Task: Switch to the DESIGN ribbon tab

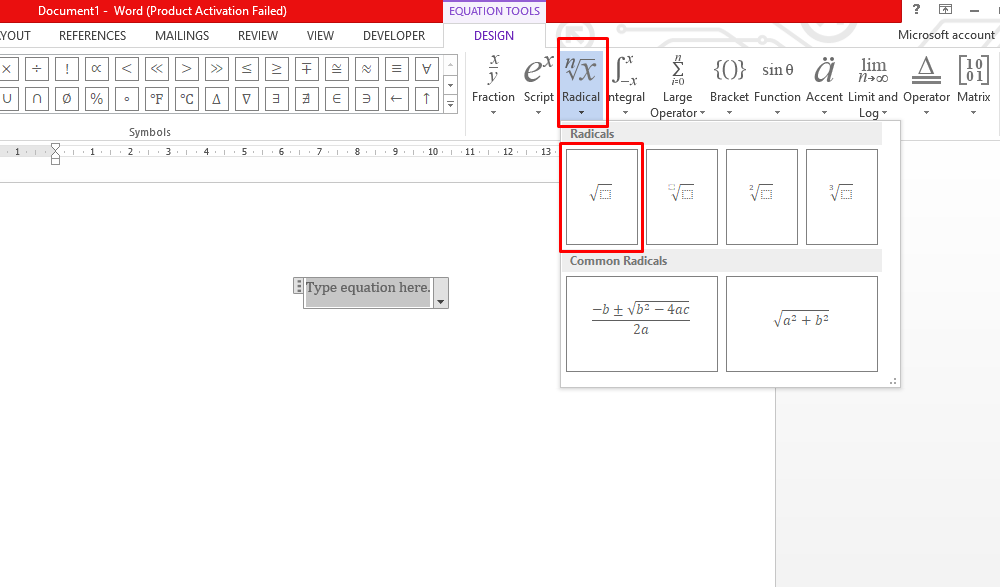Action: (x=494, y=35)
